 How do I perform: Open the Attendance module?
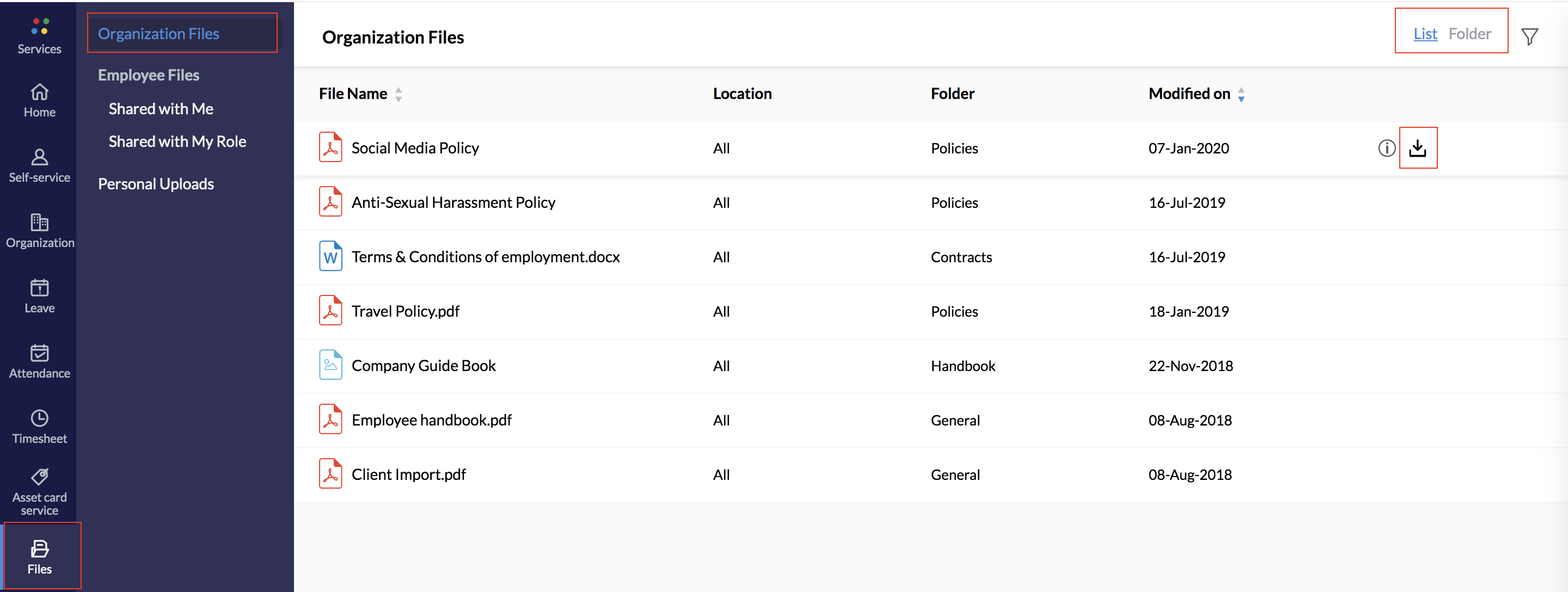(40, 361)
